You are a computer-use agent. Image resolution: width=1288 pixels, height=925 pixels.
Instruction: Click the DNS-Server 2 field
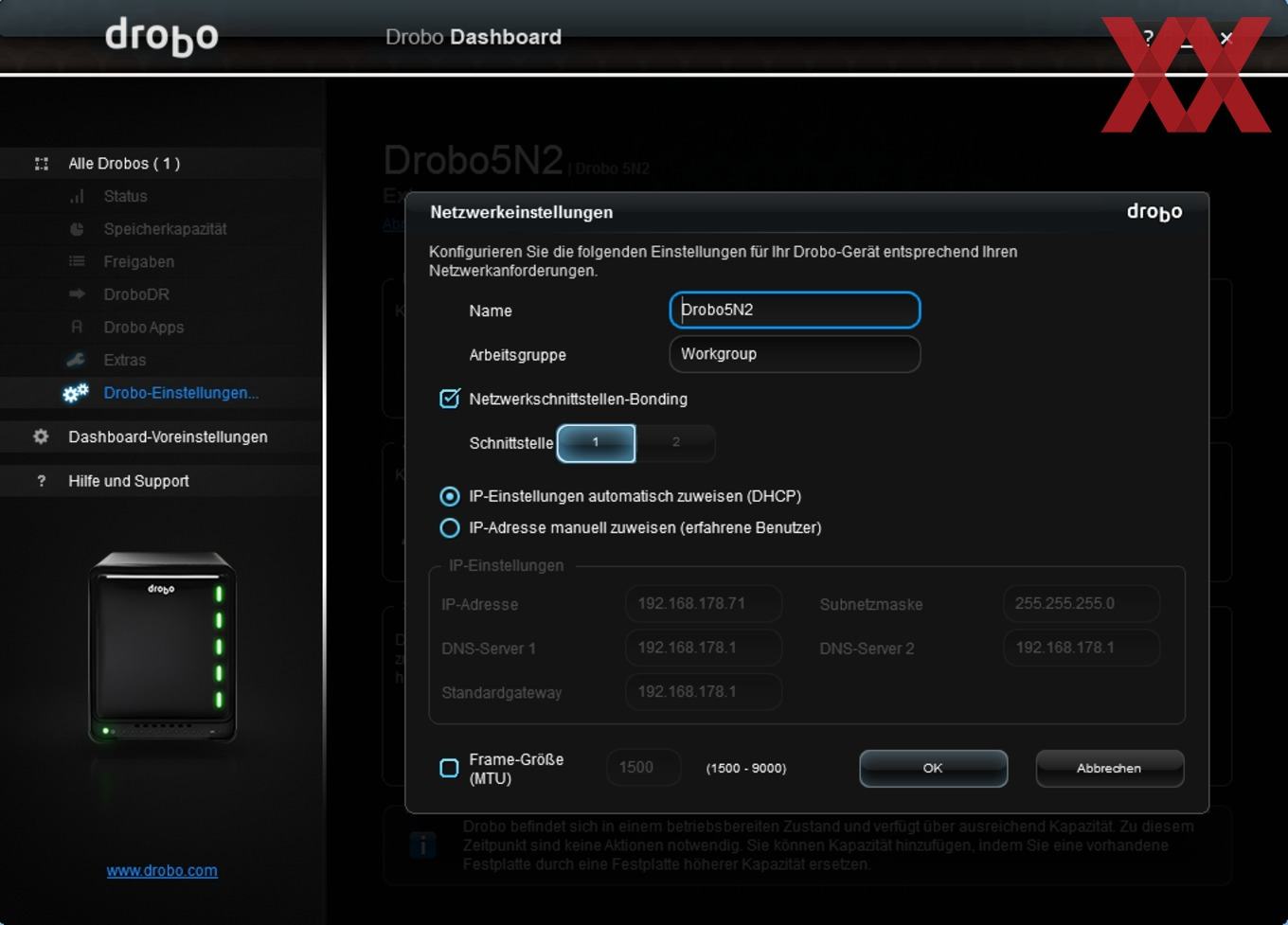click(1082, 648)
